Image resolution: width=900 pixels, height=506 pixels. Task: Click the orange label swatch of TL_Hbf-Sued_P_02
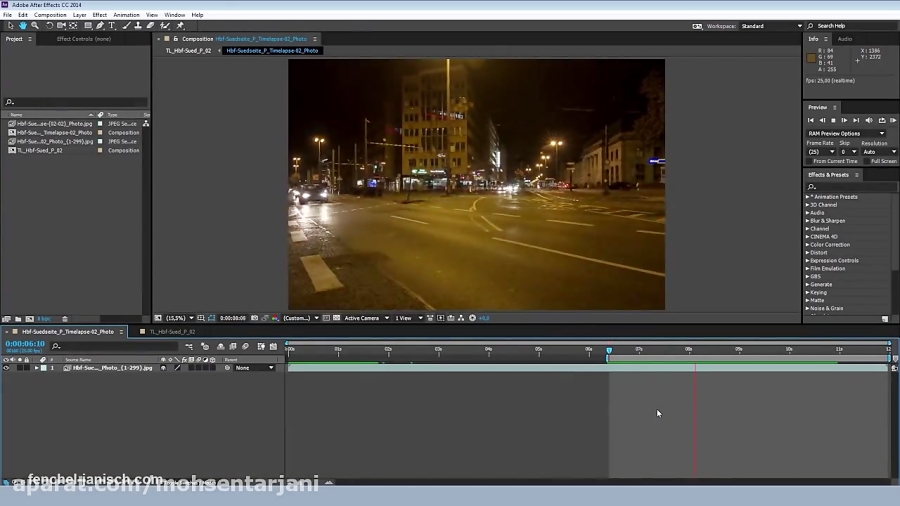(x=100, y=150)
